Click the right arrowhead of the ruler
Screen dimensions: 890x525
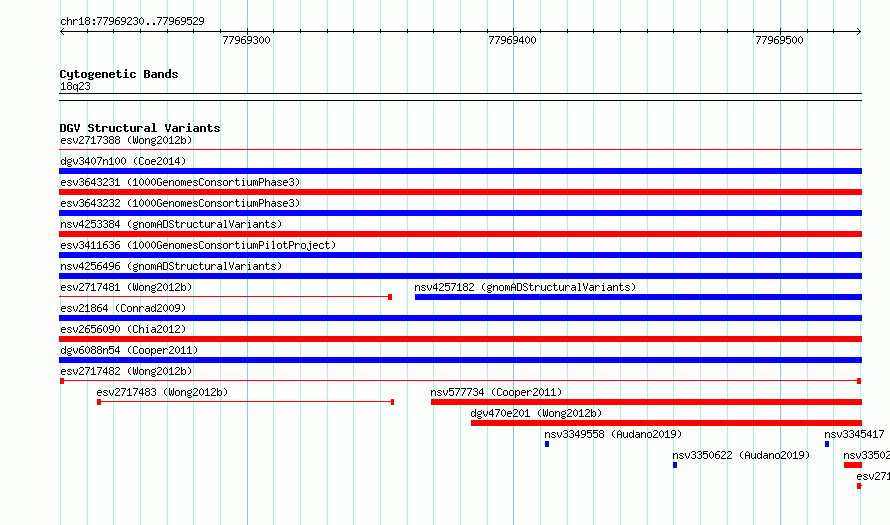point(859,32)
